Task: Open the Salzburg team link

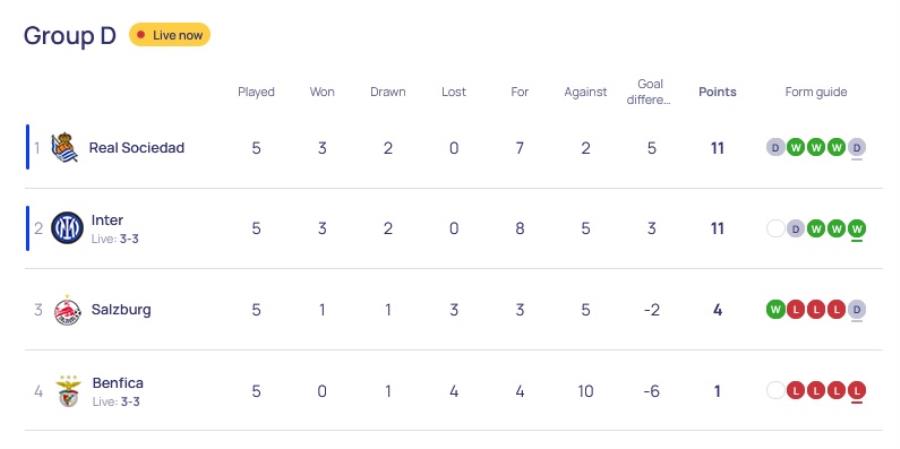Action: [x=121, y=309]
